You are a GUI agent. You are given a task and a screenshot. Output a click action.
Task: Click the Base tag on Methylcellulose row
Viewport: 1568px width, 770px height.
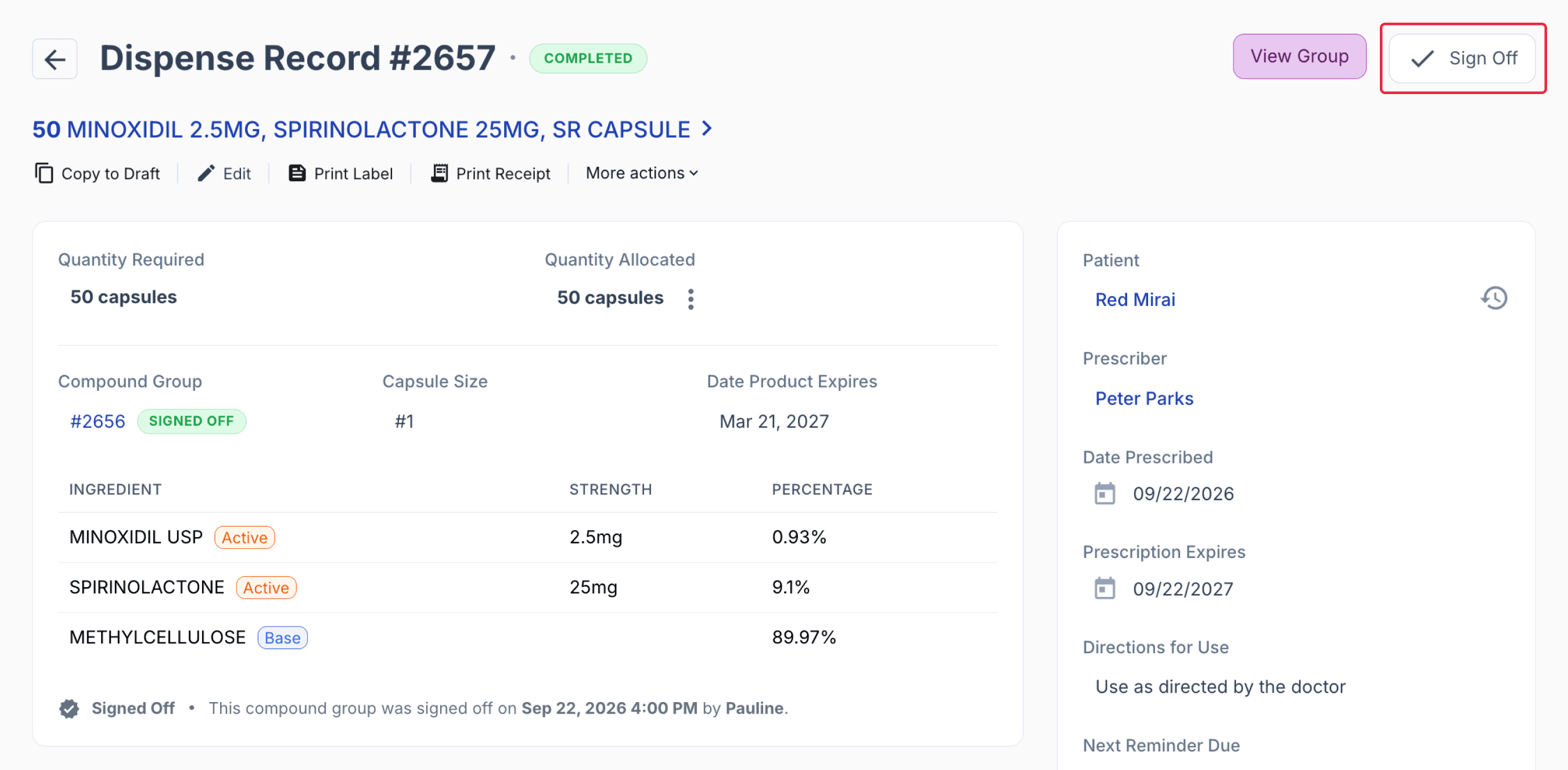[282, 638]
